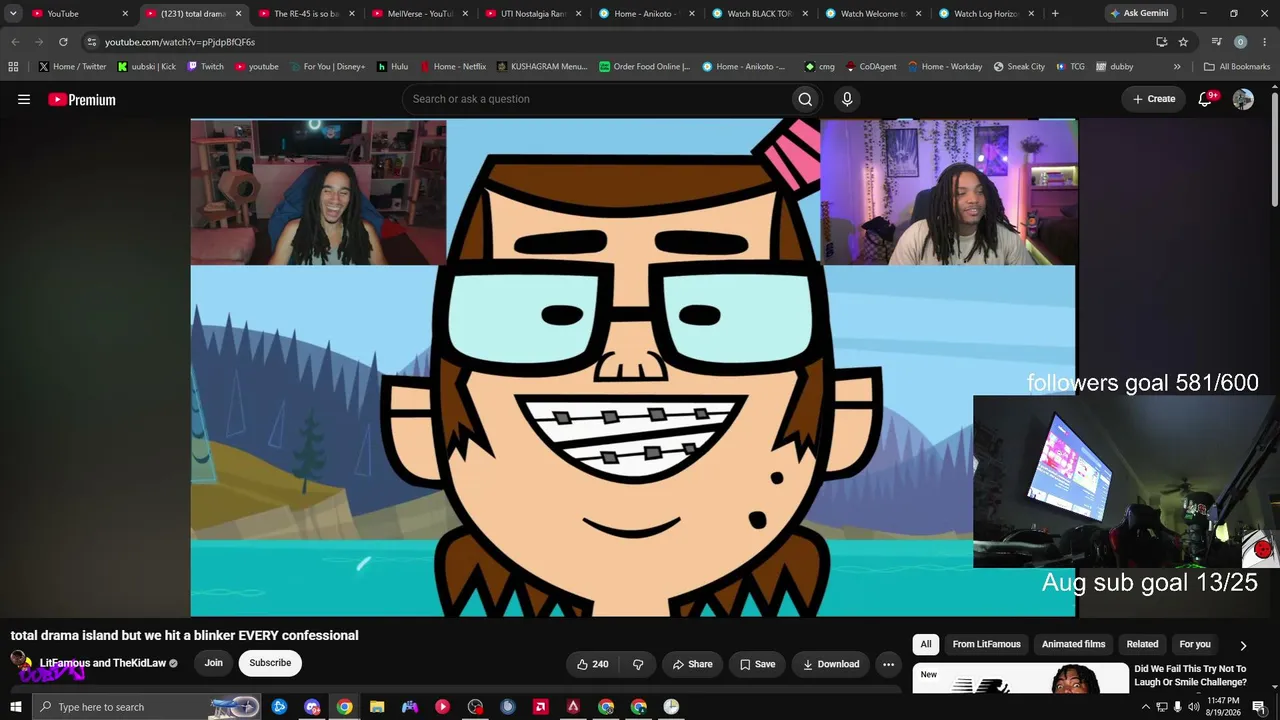Show next suggestion filter chips
This screenshot has height=720, width=1280.
pos(1243,645)
